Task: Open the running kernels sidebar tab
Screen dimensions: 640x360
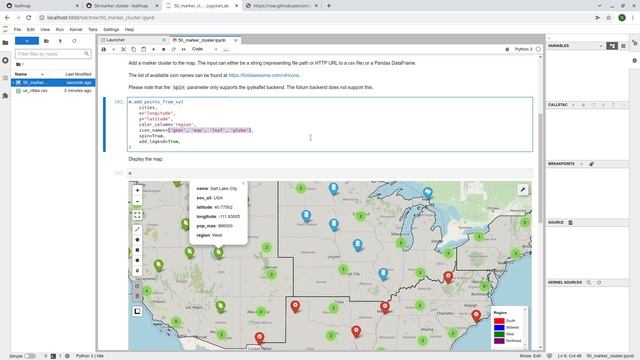Action: tap(5, 60)
